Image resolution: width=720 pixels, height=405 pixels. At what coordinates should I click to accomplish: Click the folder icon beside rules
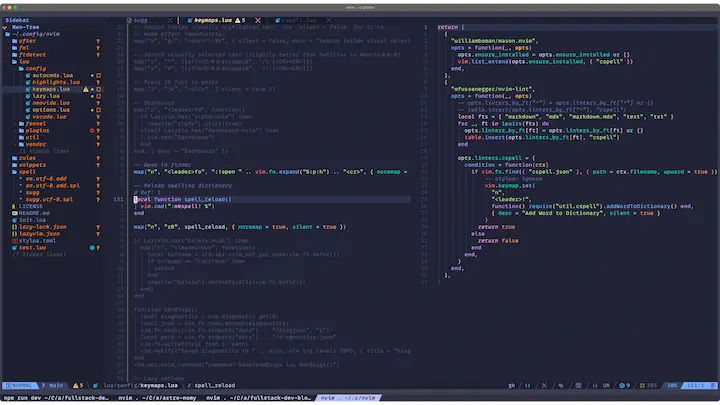(14, 158)
